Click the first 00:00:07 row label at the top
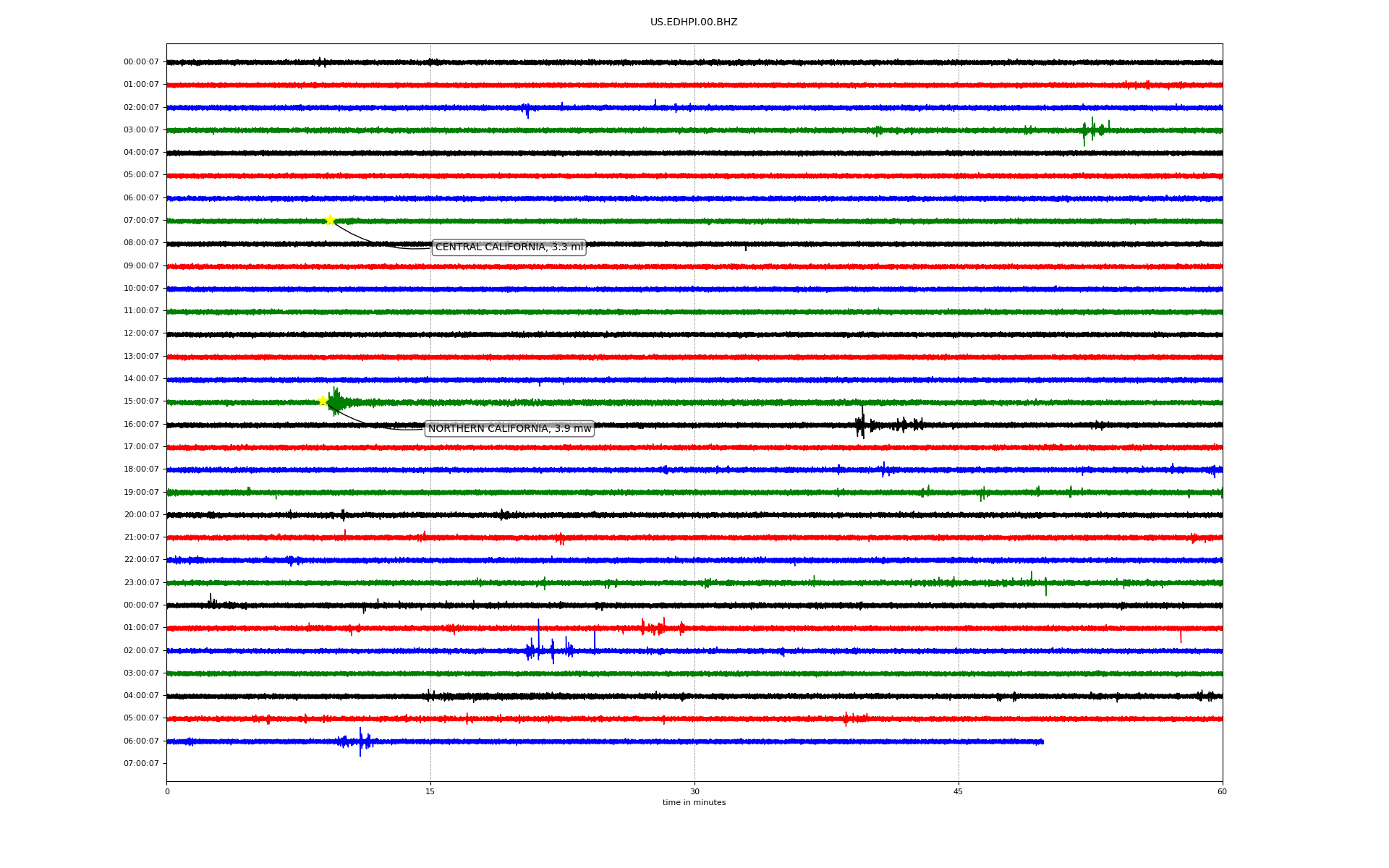Viewport: 1389px width, 868px height. pos(141,62)
